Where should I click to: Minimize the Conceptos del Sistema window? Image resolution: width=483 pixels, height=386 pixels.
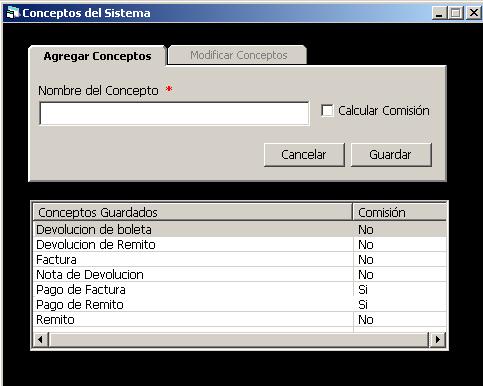pos(439,13)
